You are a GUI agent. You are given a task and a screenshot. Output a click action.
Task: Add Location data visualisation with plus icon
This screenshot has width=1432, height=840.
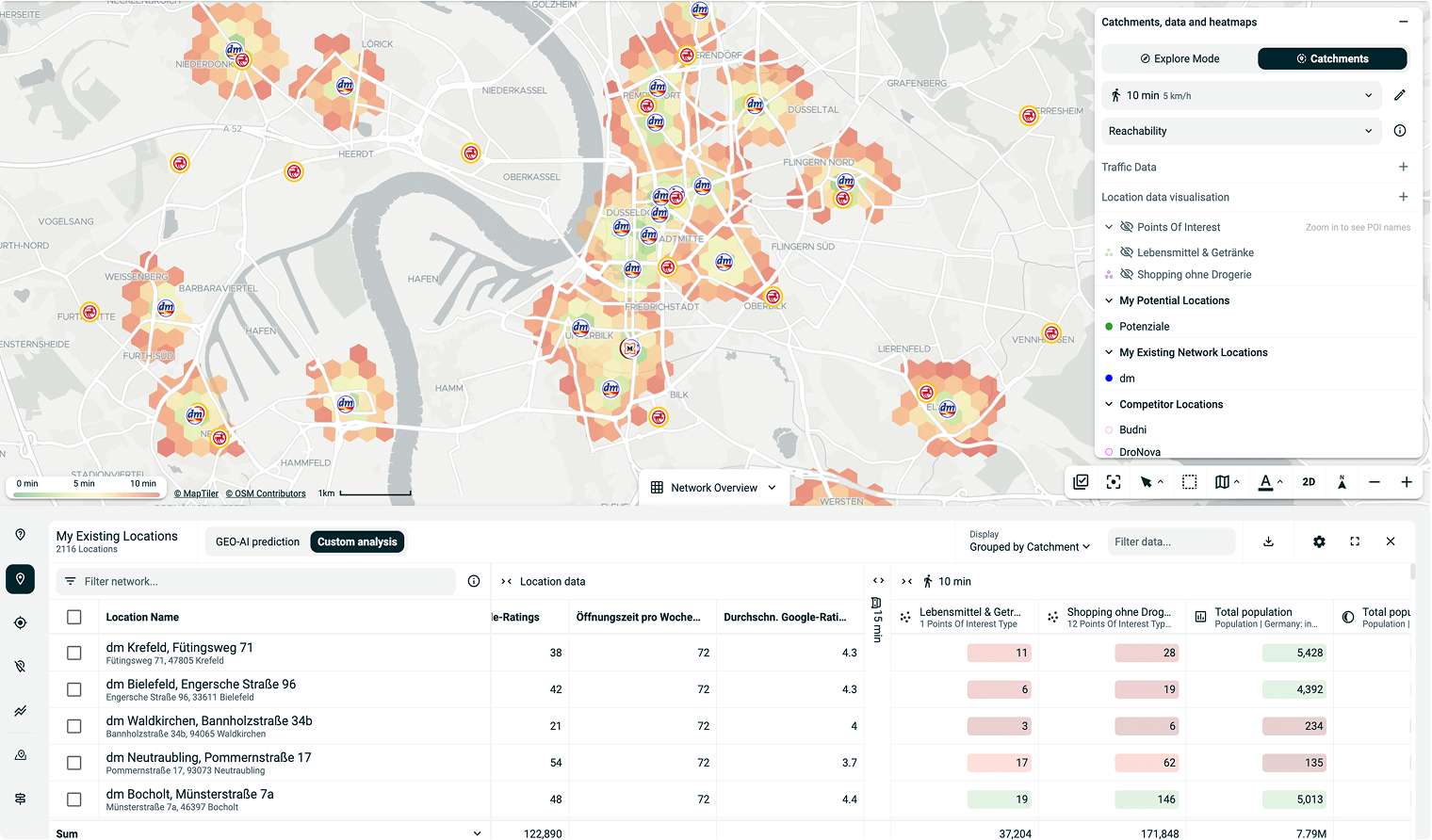1403,197
